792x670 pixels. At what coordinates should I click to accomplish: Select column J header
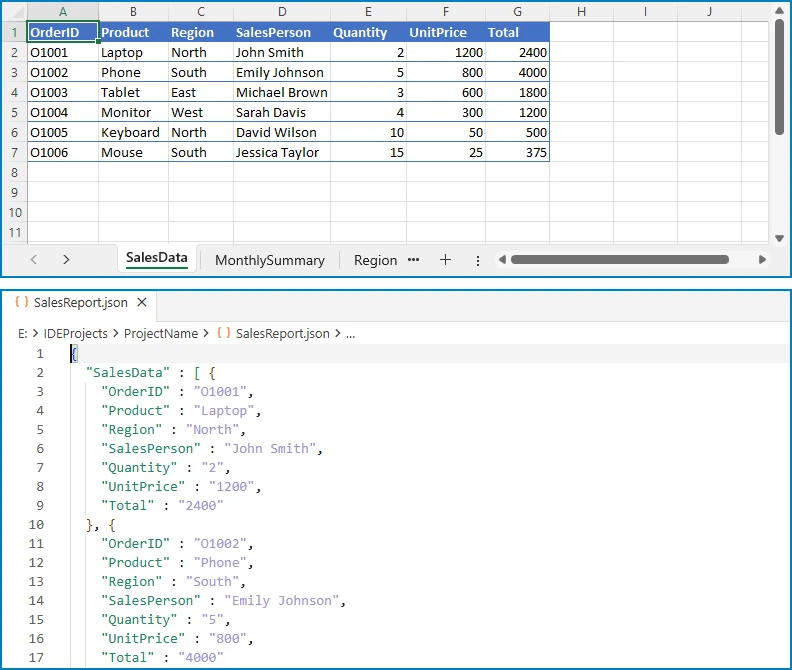coord(709,11)
